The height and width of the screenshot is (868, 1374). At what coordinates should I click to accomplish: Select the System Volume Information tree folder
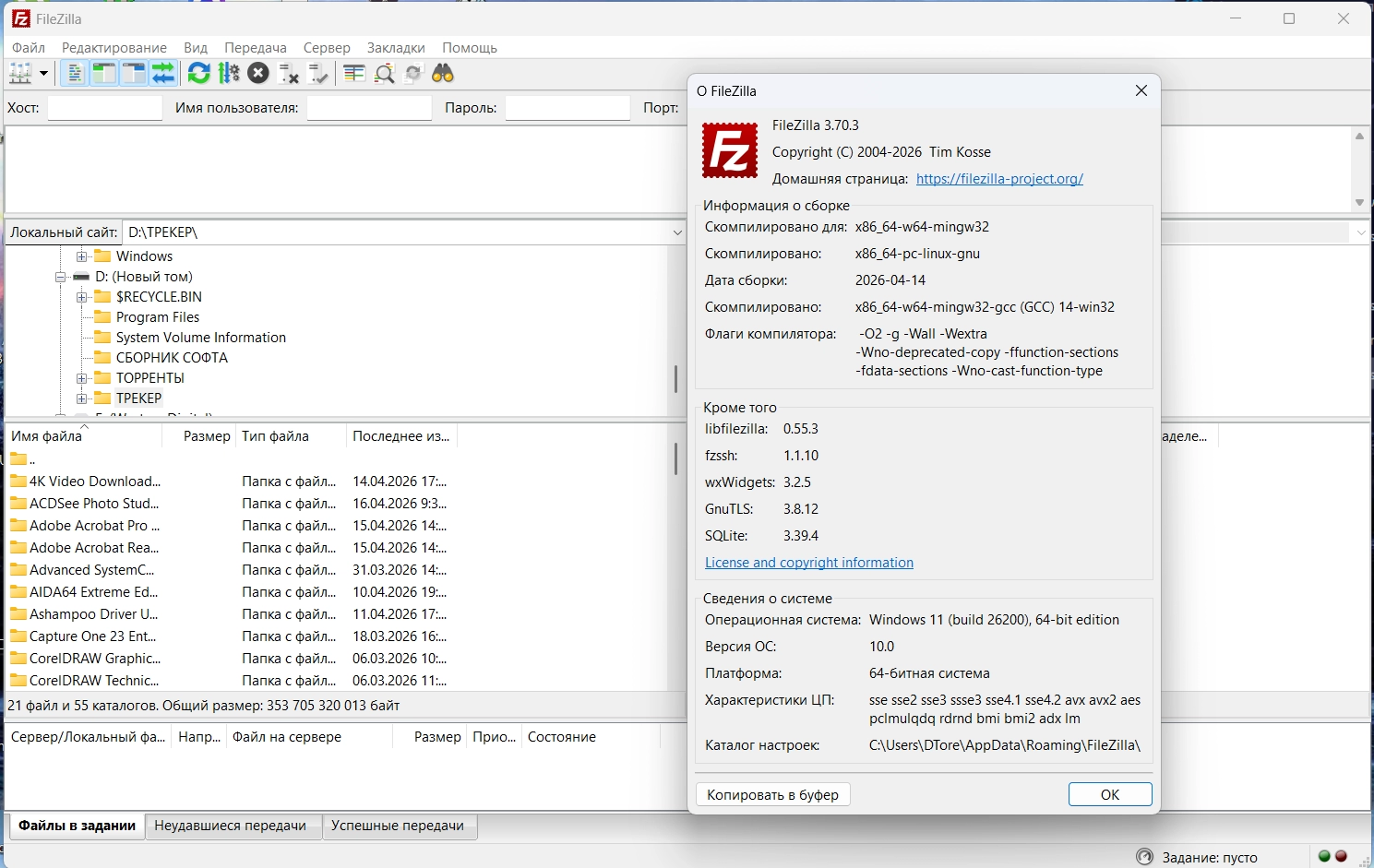tap(201, 338)
